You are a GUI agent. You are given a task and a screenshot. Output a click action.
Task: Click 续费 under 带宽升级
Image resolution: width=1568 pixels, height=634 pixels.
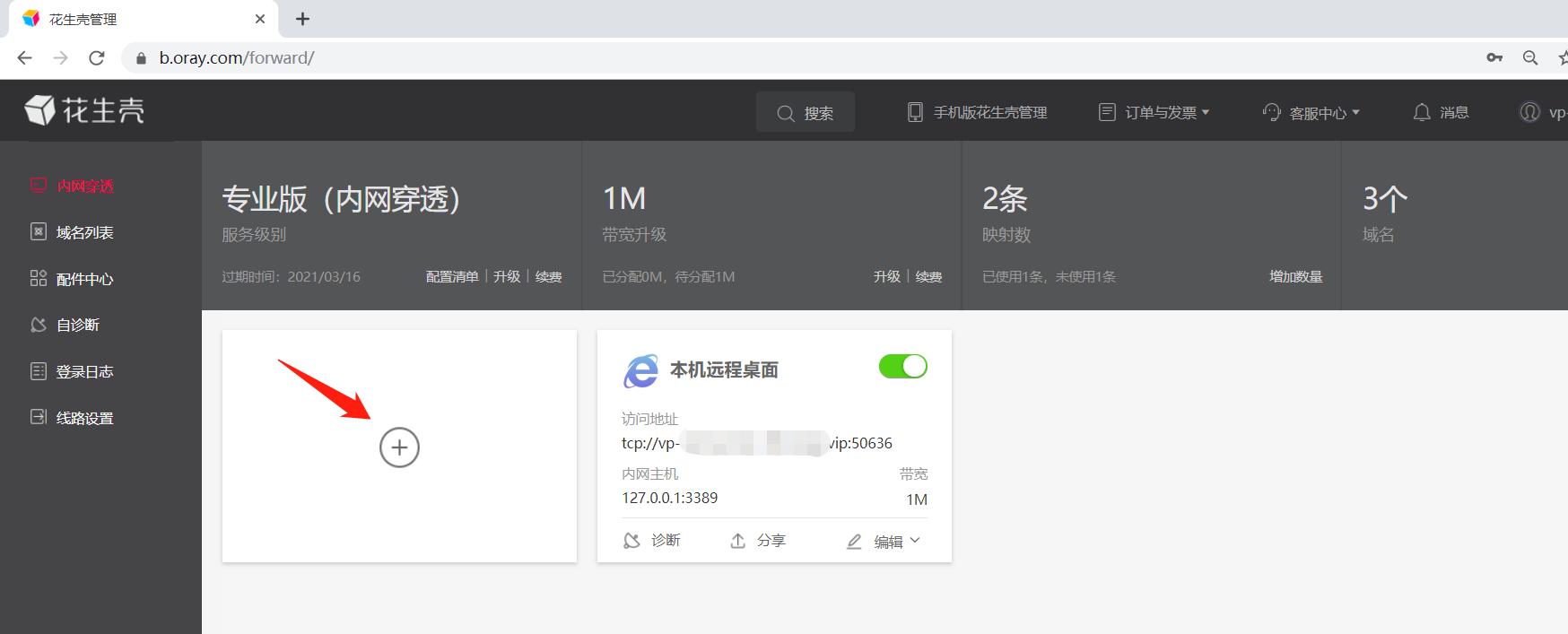(x=928, y=276)
